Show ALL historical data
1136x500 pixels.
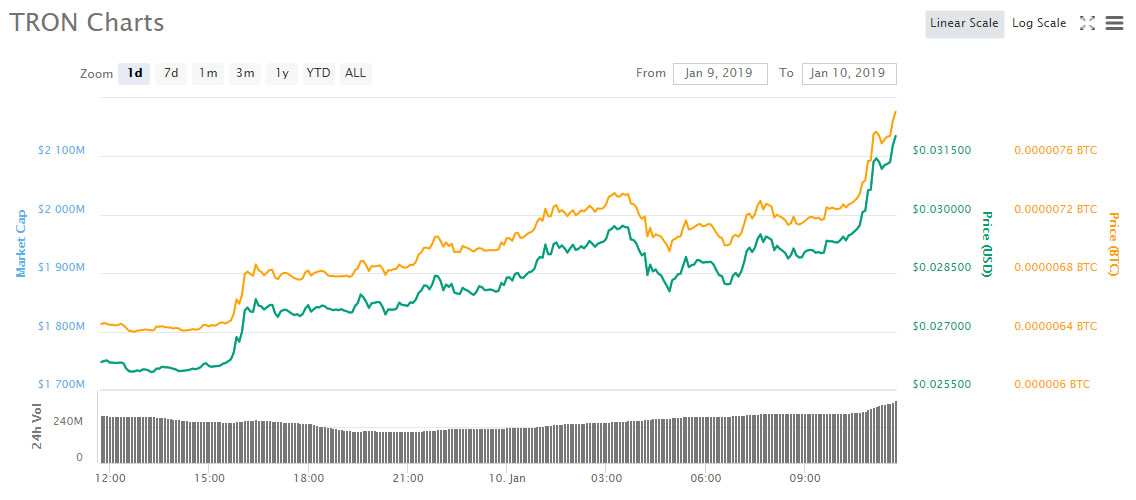[x=355, y=73]
